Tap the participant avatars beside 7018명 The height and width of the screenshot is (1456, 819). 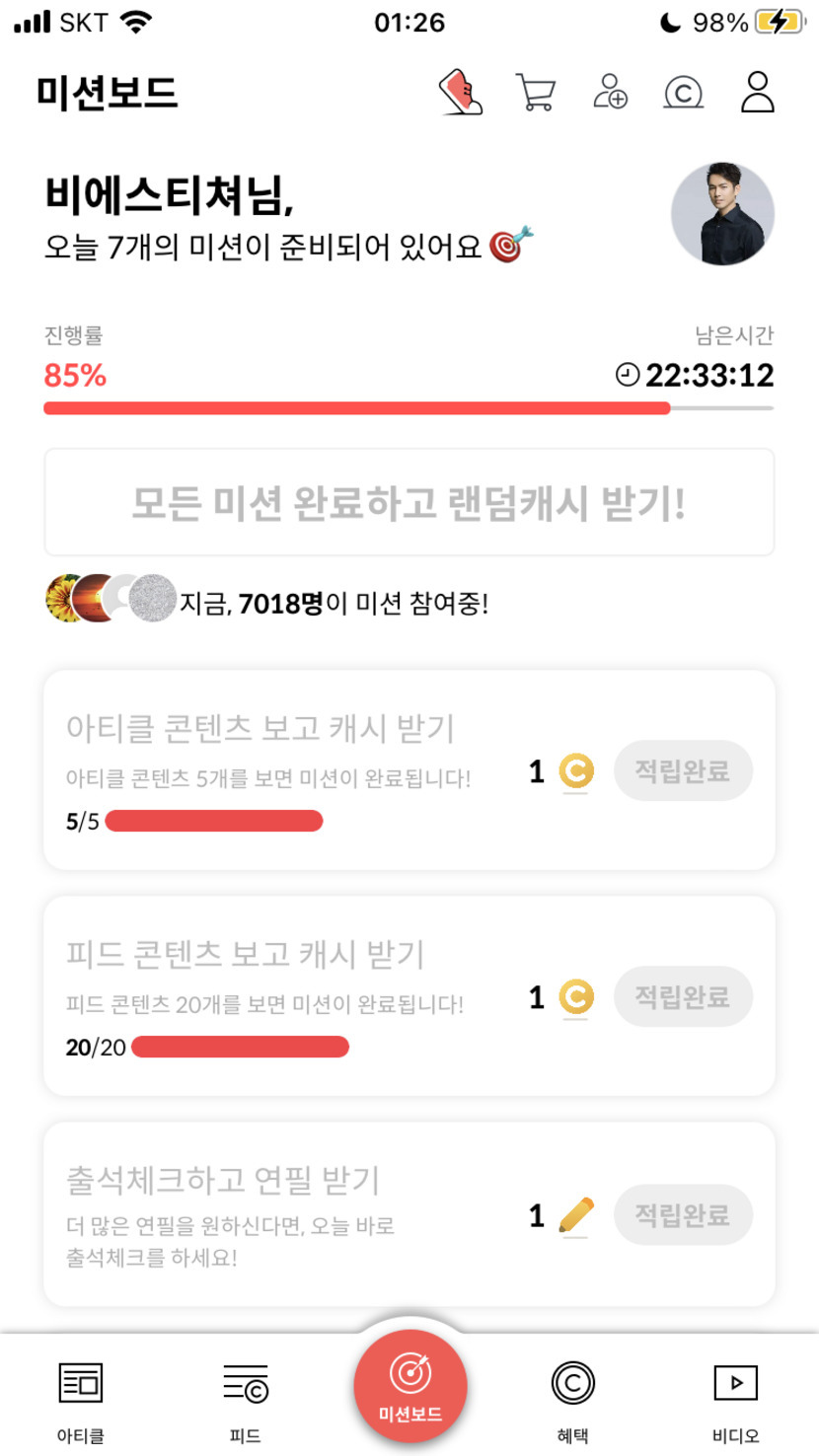click(111, 598)
